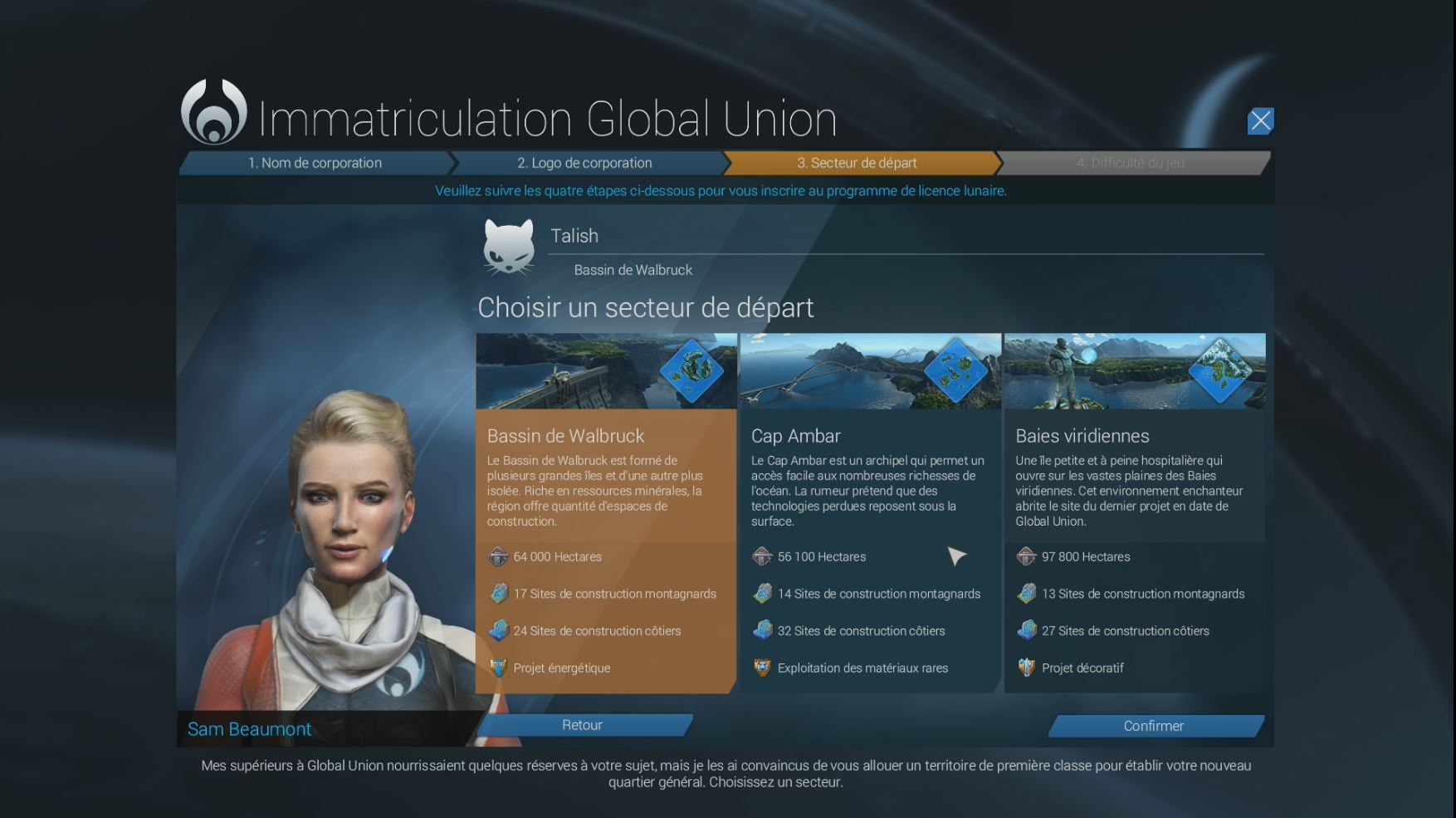Click the advisor dialogue text at the bottom
Screen dimensions: 1456x818
point(726,773)
